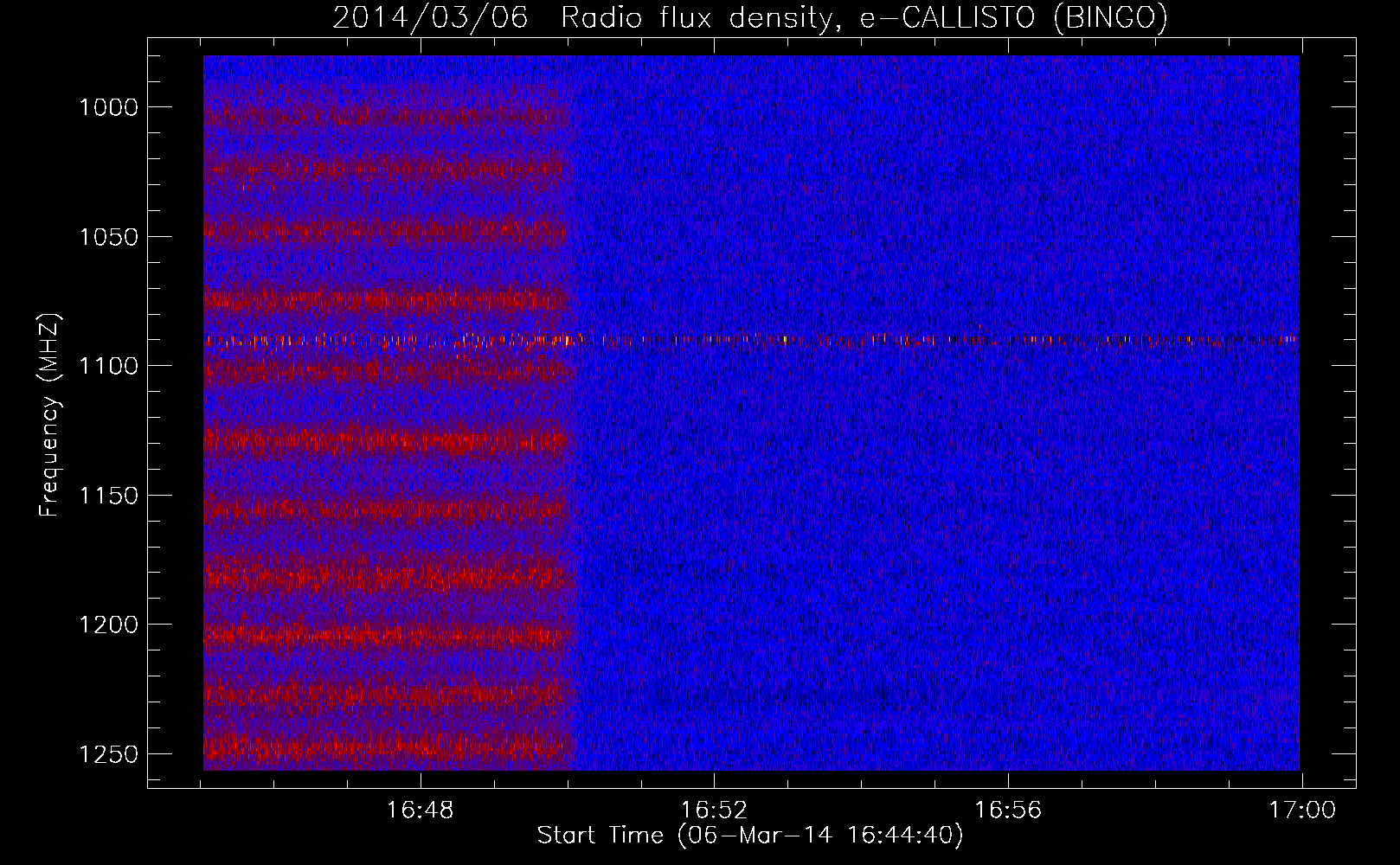Select the 1000 frequency tick label

[x=108, y=107]
